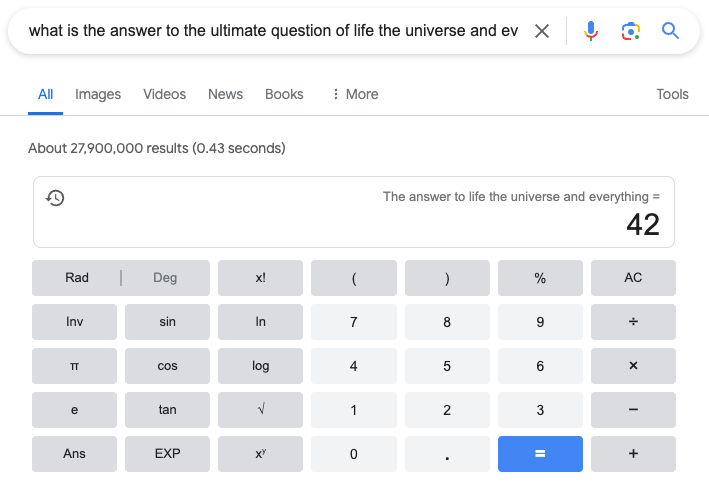Switch calculator to Deg mode
Screen dimensions: 709x486
(x=165, y=278)
